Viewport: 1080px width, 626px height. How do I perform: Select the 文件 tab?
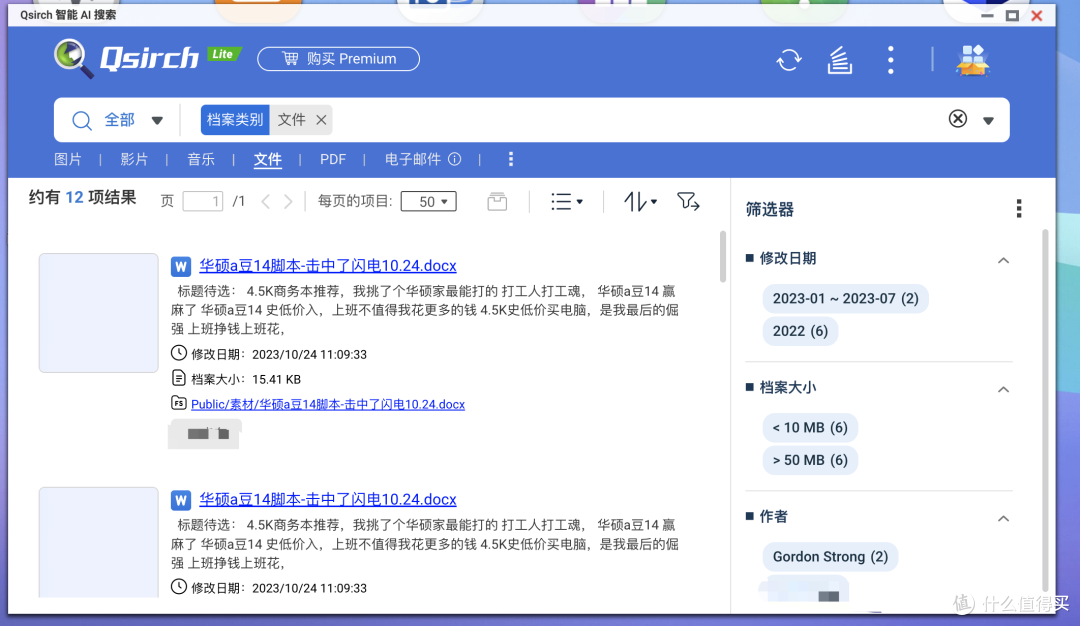pyautogui.click(x=267, y=159)
